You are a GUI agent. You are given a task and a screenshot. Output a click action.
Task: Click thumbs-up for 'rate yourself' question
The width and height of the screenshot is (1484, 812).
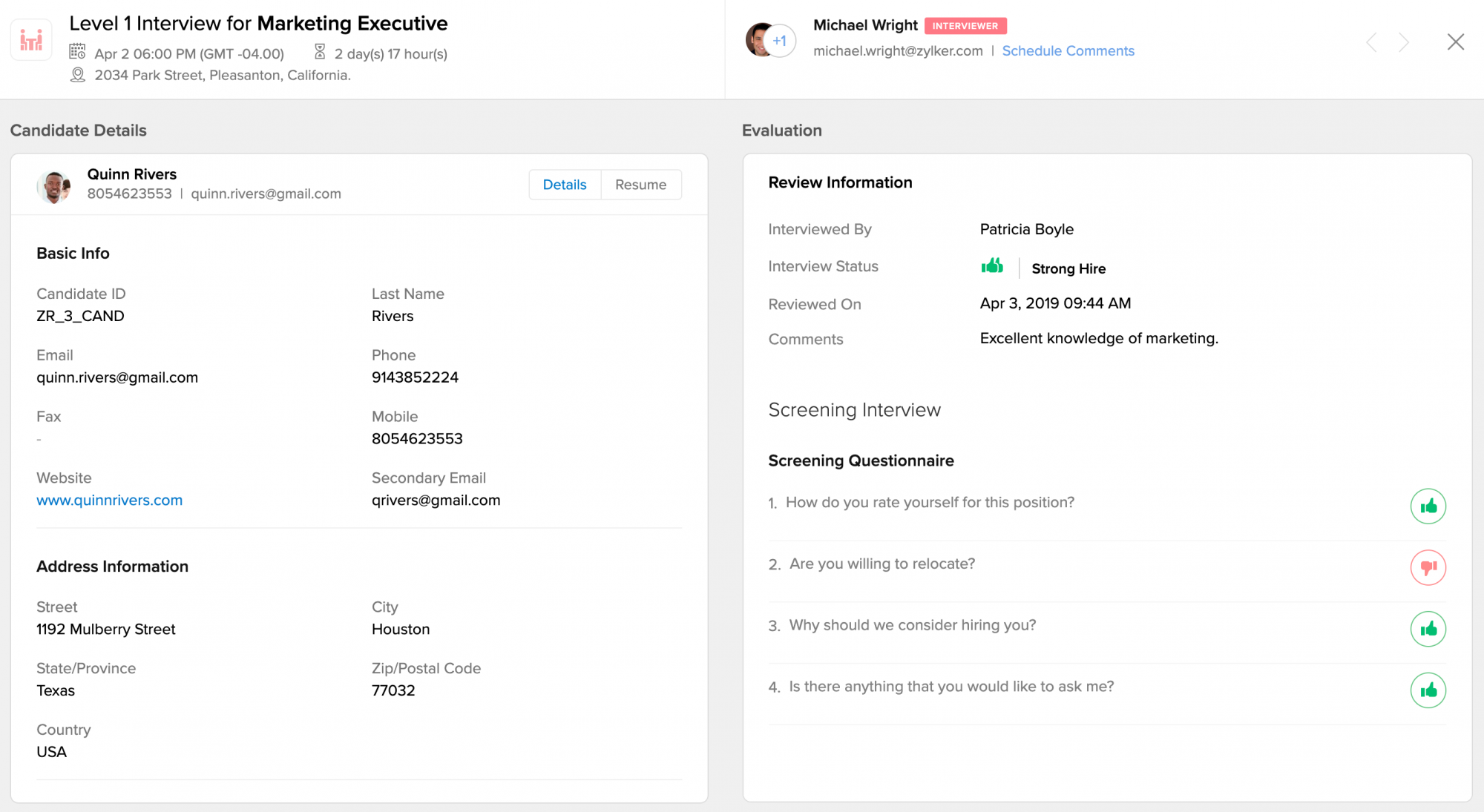[1428, 506]
